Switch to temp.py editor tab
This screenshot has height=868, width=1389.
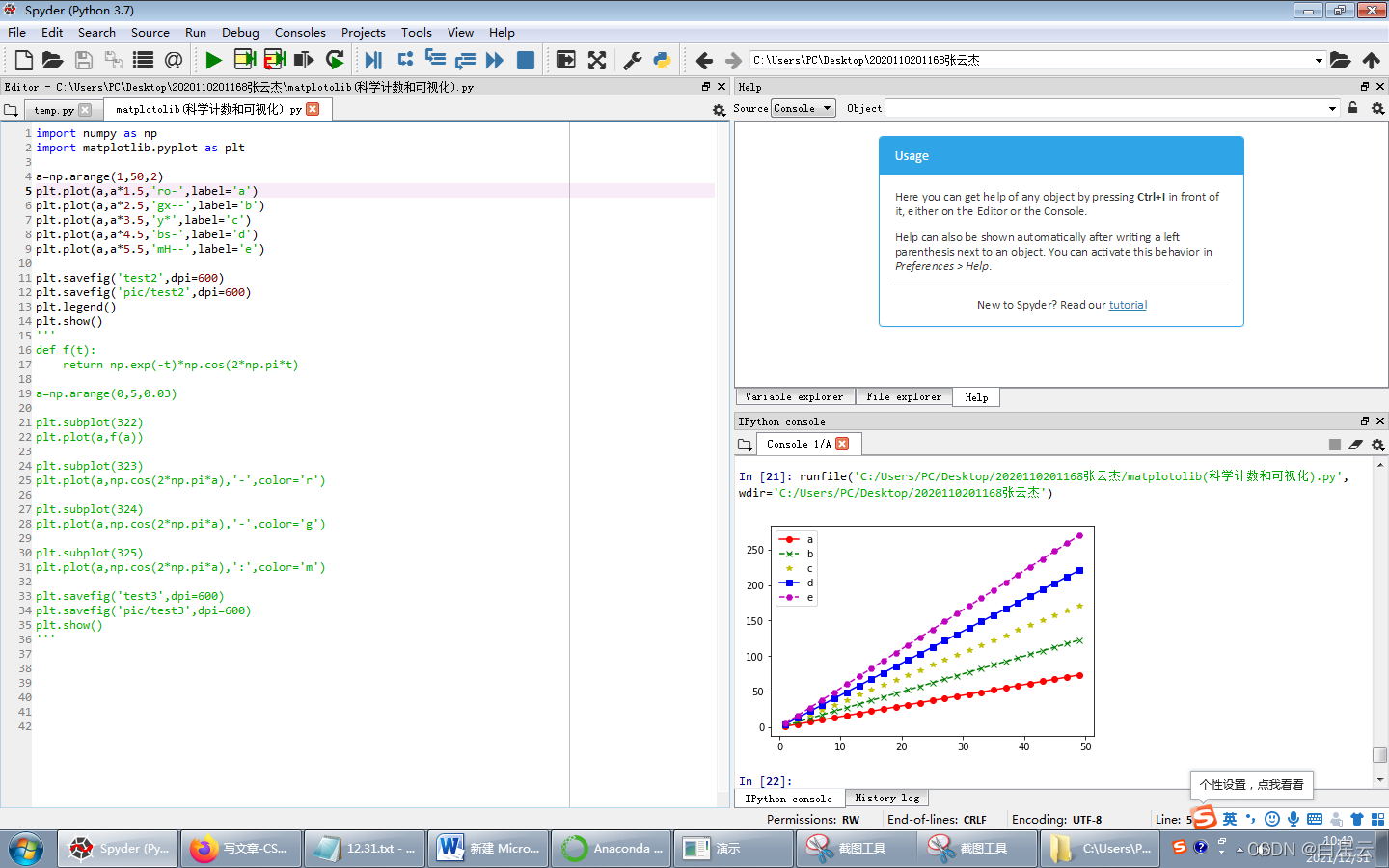[x=54, y=110]
